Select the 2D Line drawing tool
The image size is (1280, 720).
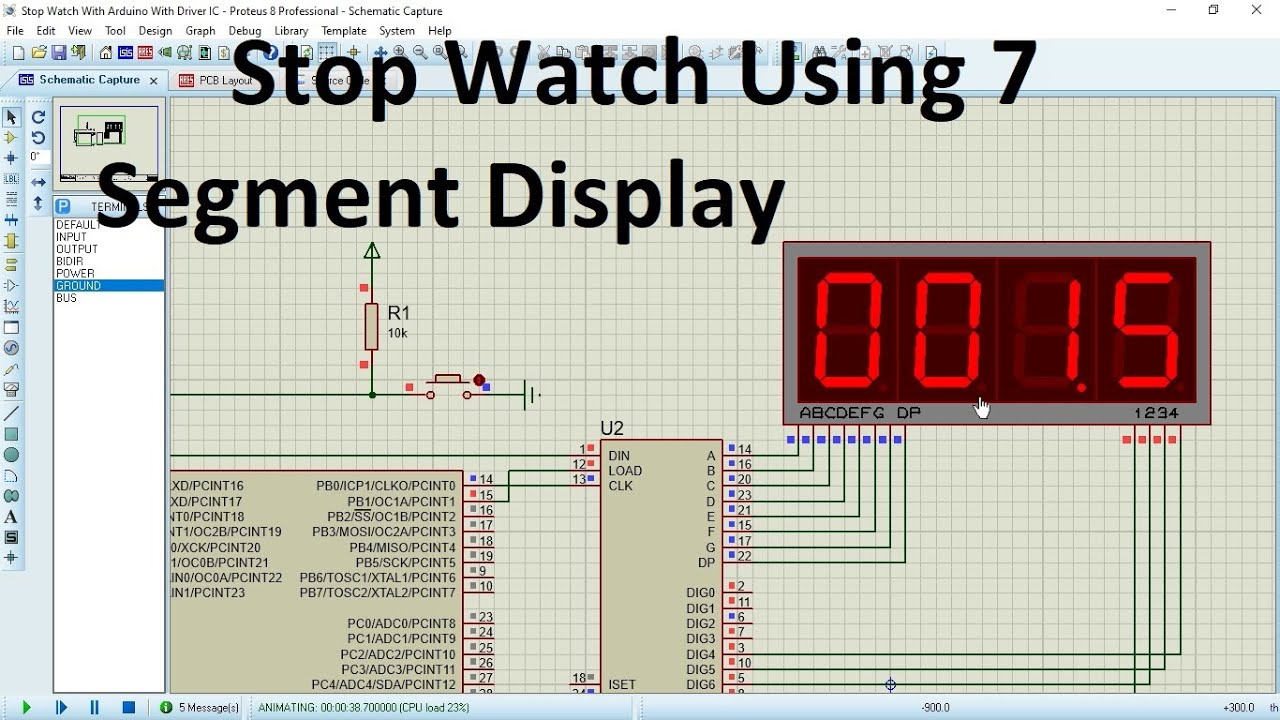(x=11, y=413)
